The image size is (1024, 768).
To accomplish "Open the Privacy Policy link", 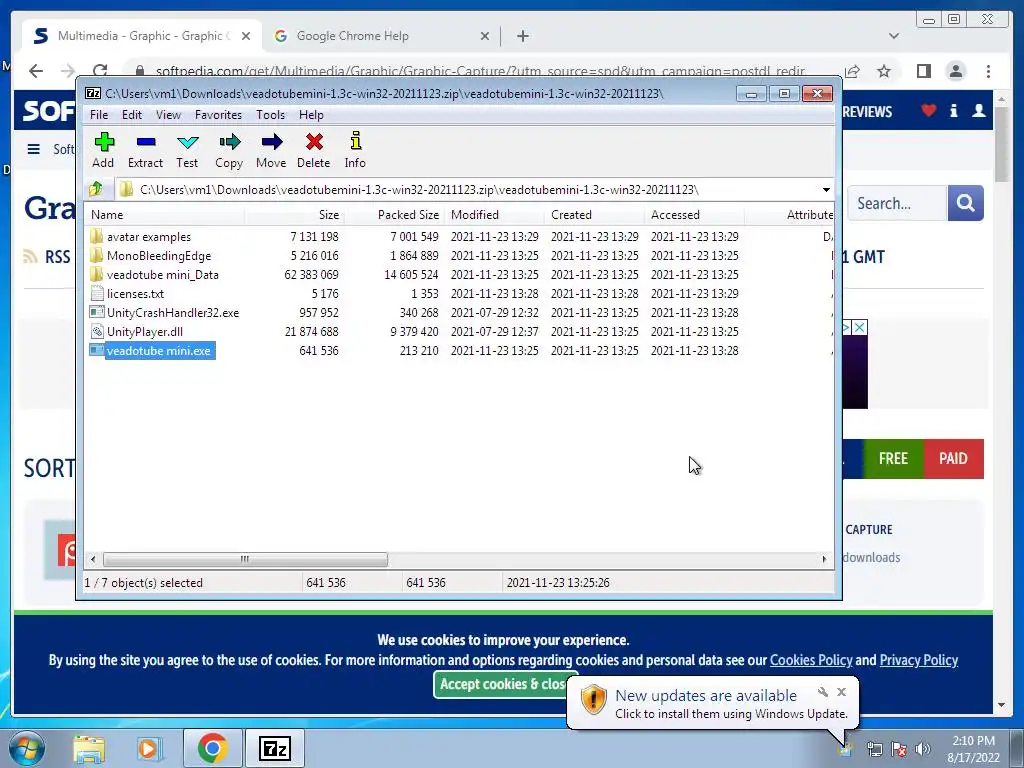I will click(x=919, y=660).
